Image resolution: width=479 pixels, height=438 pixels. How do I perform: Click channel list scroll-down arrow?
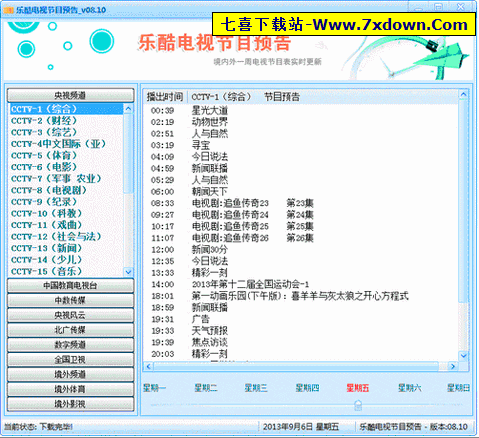[x=128, y=272]
